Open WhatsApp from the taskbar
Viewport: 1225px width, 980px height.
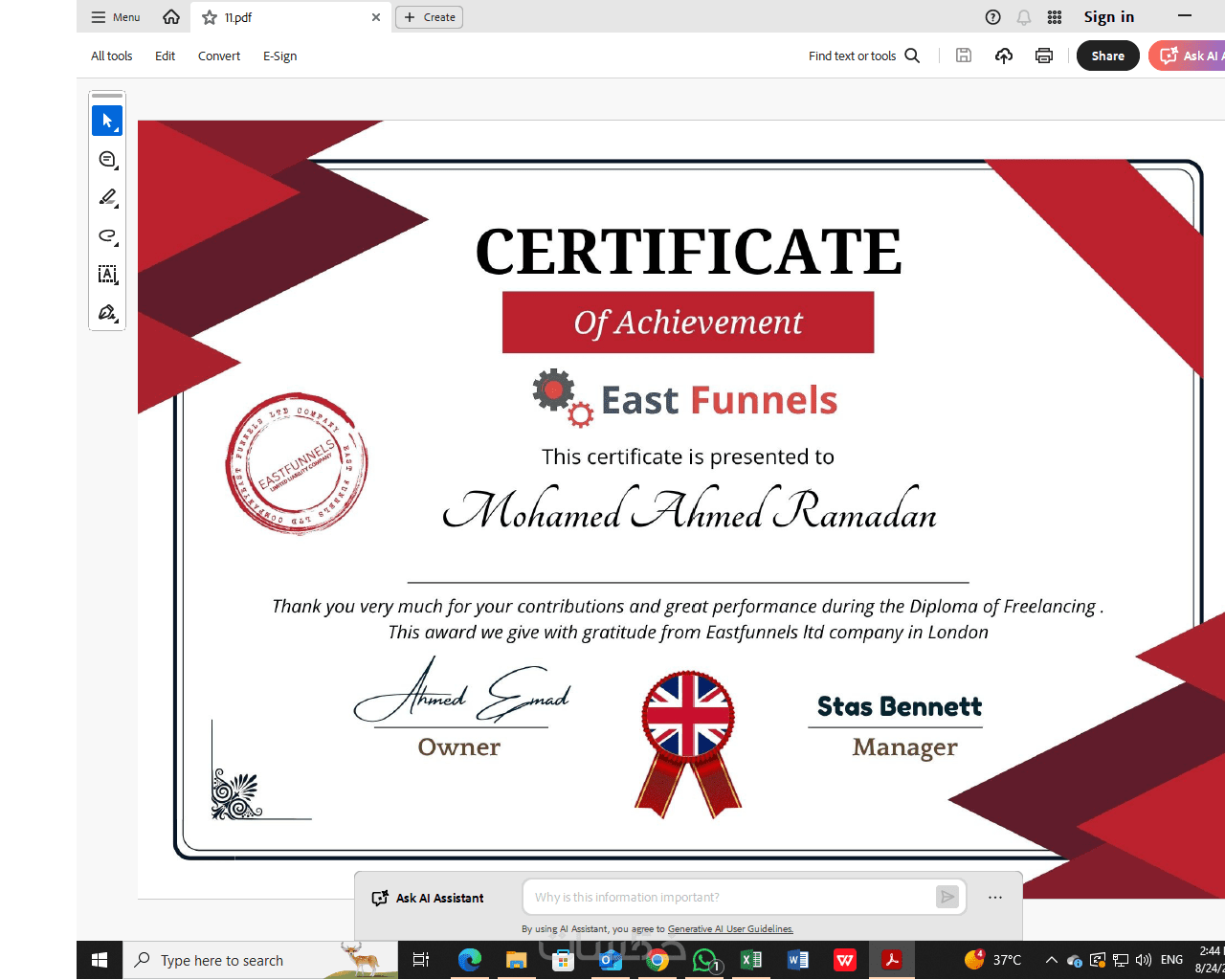tap(704, 960)
